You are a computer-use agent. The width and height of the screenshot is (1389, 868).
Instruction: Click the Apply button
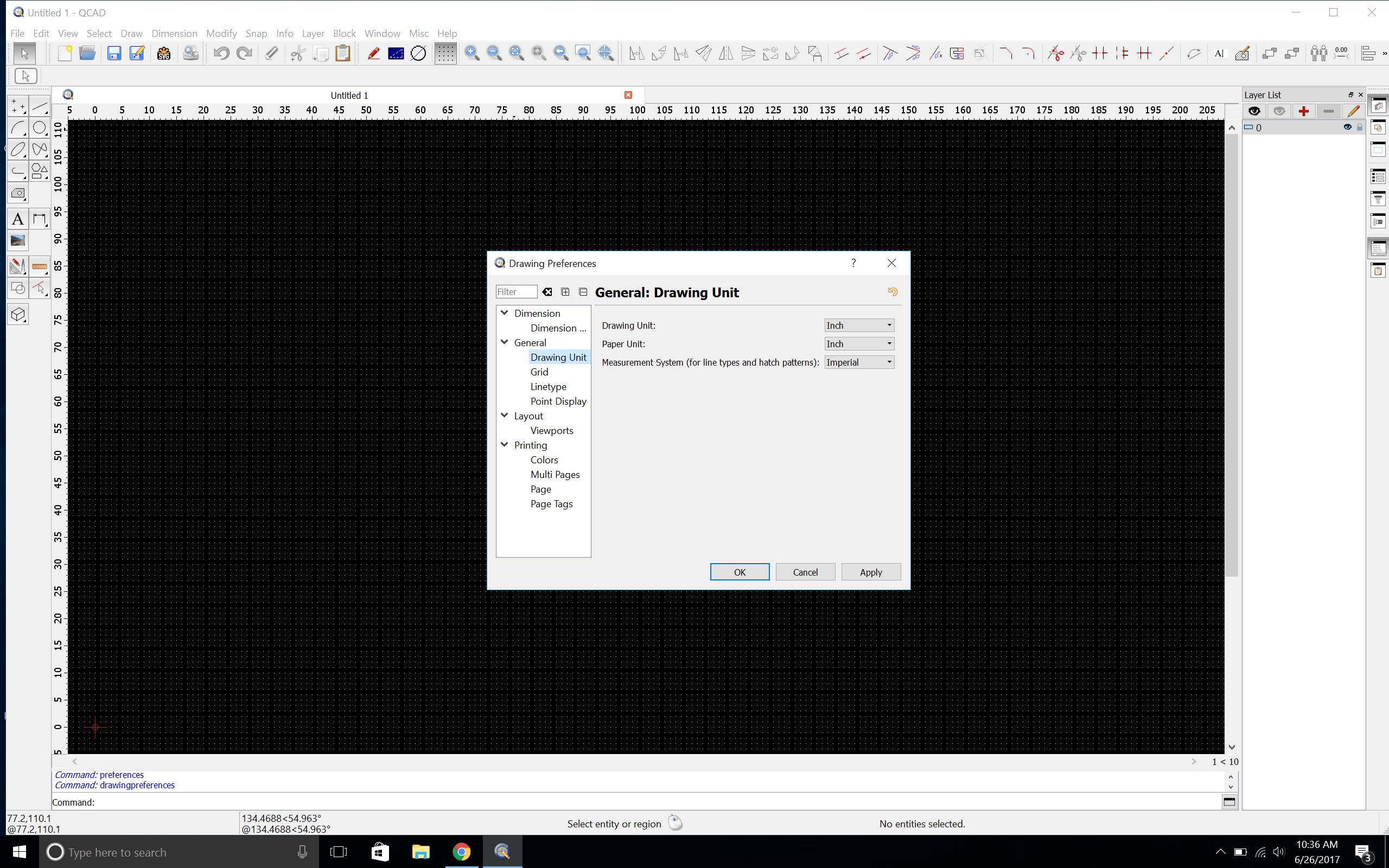pyautogui.click(x=870, y=572)
